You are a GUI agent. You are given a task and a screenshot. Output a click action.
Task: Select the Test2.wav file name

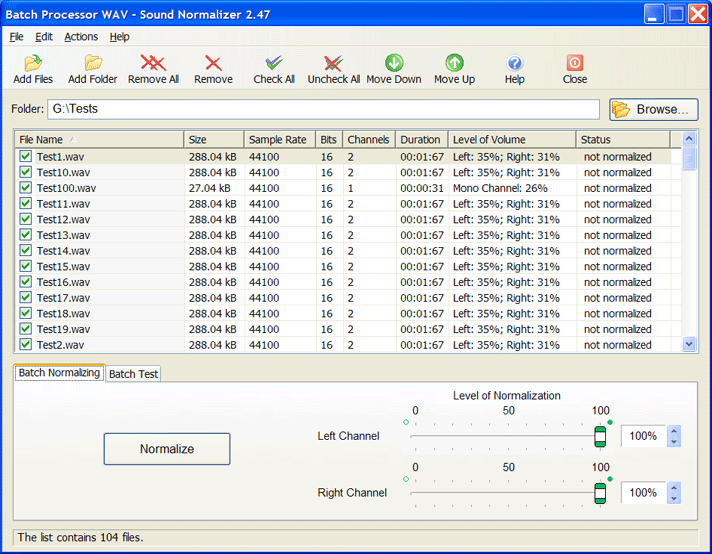60,345
